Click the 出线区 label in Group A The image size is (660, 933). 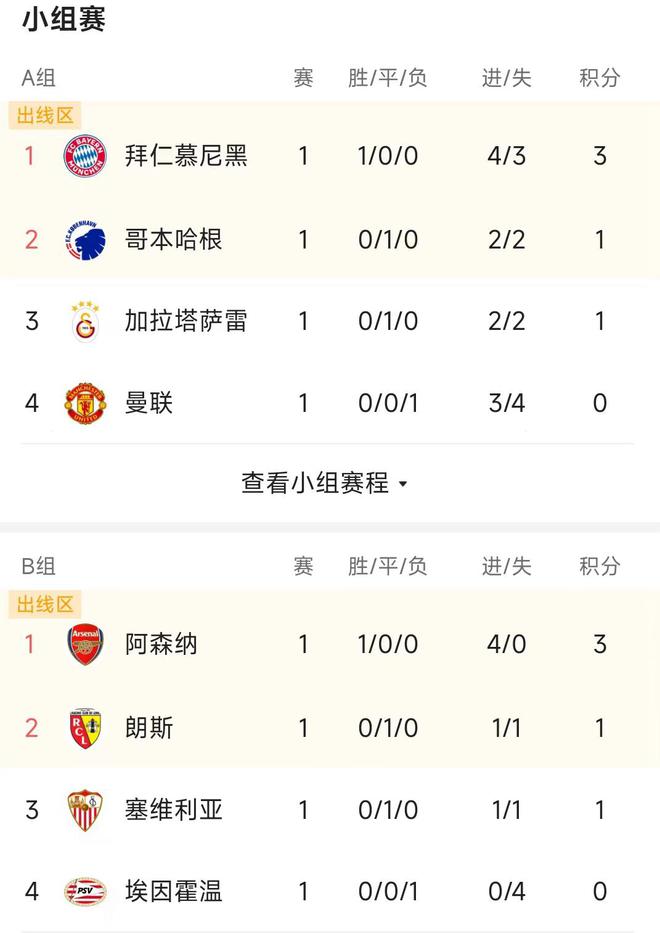point(45,115)
